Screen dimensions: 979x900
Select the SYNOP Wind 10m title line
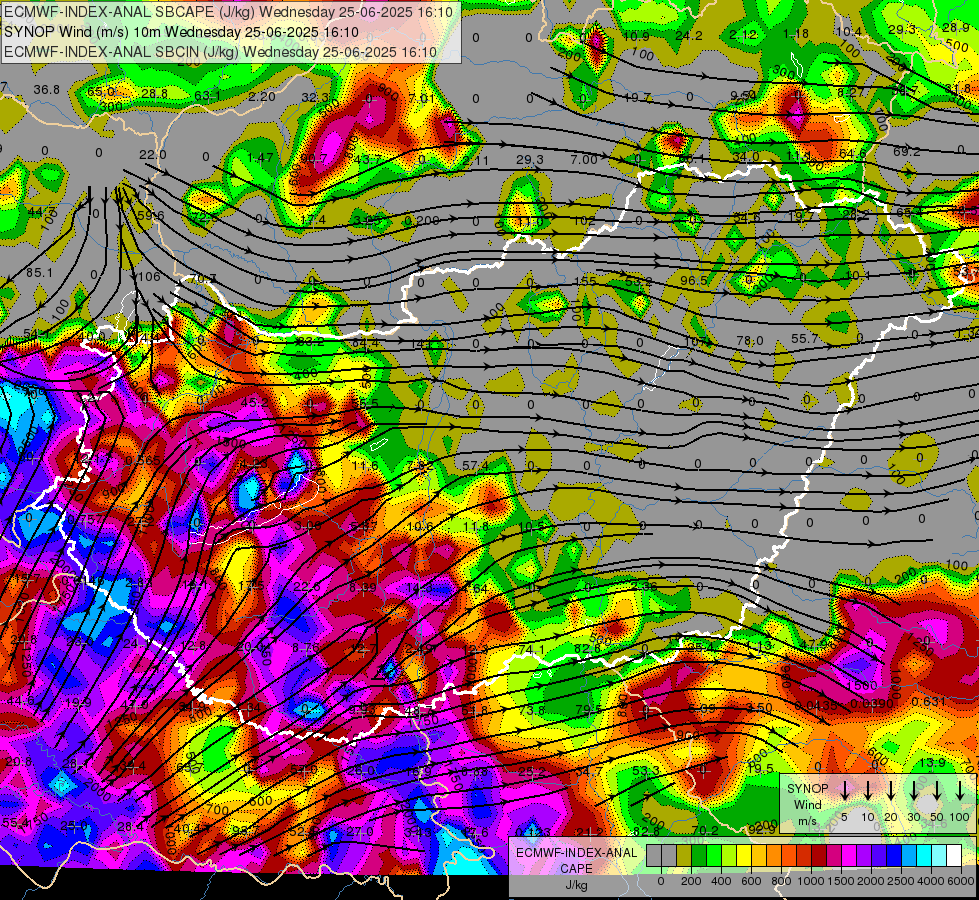tap(182, 32)
